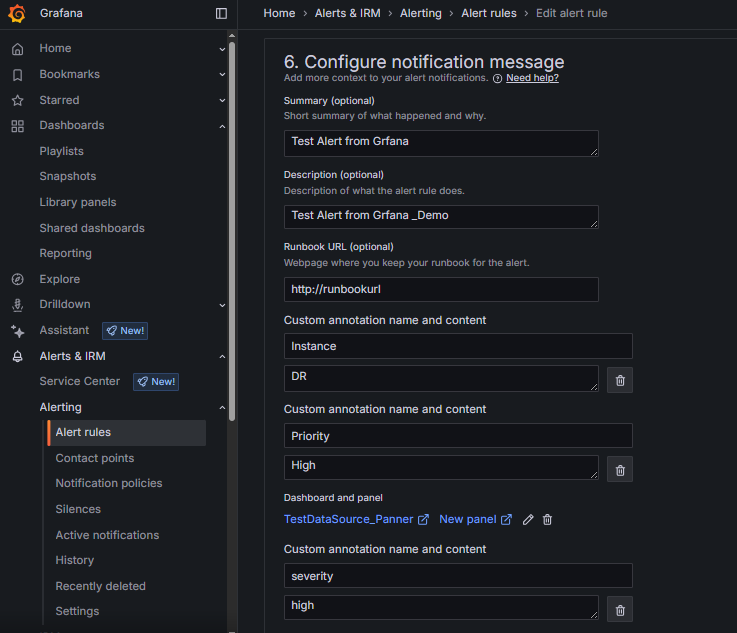737x633 pixels.
Task: Click Home breadcrumb link
Action: click(x=279, y=13)
